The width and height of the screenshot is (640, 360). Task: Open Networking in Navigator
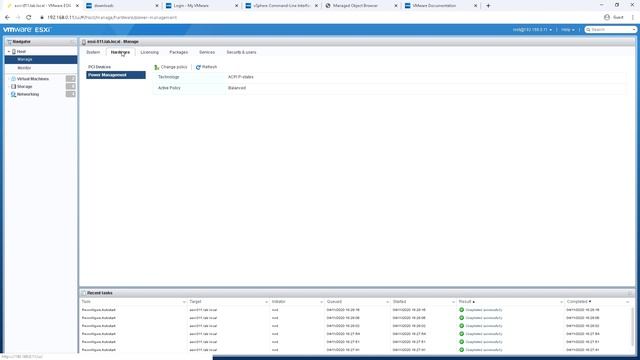[28, 94]
